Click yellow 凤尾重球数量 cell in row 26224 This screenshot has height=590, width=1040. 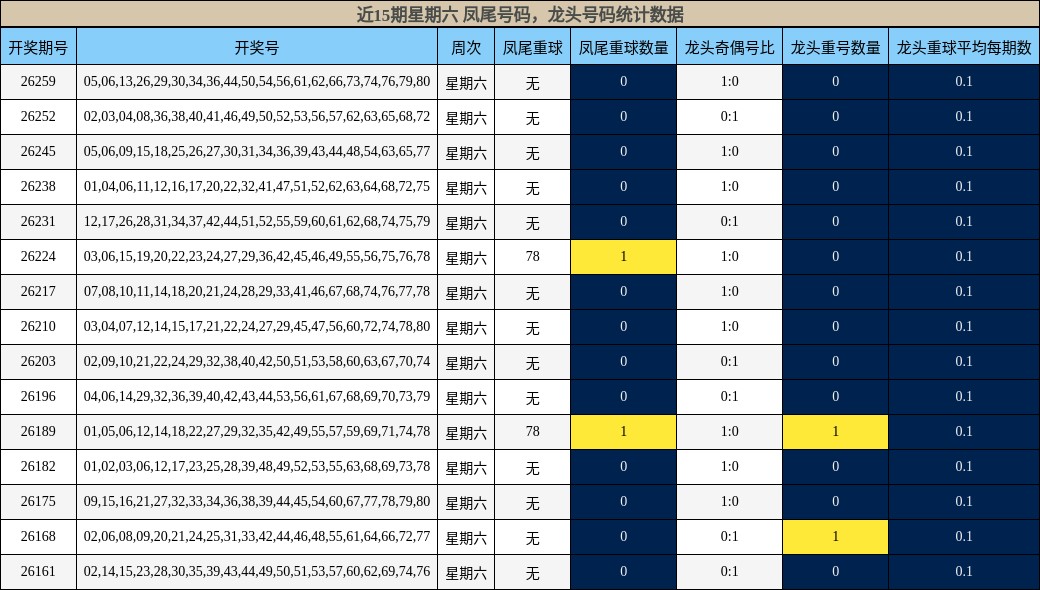click(623, 257)
